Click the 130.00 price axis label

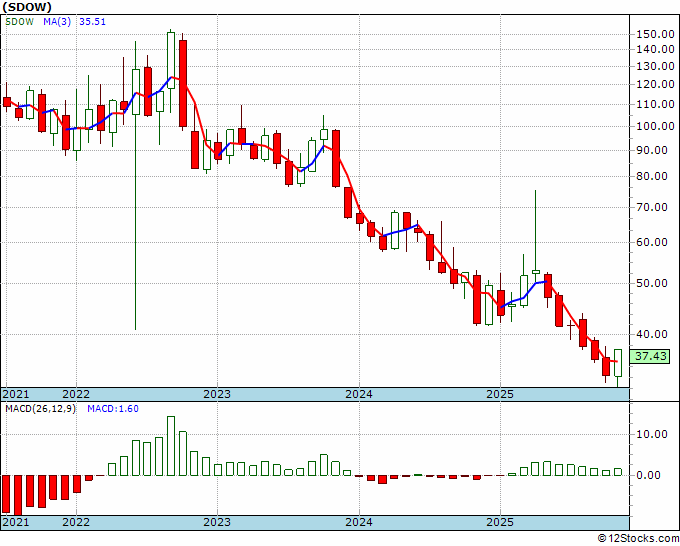655,66
